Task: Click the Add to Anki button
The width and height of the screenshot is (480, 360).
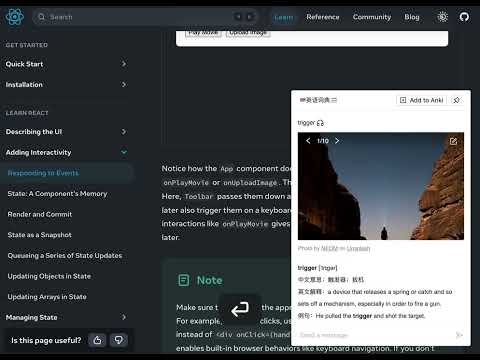Action: click(x=422, y=100)
